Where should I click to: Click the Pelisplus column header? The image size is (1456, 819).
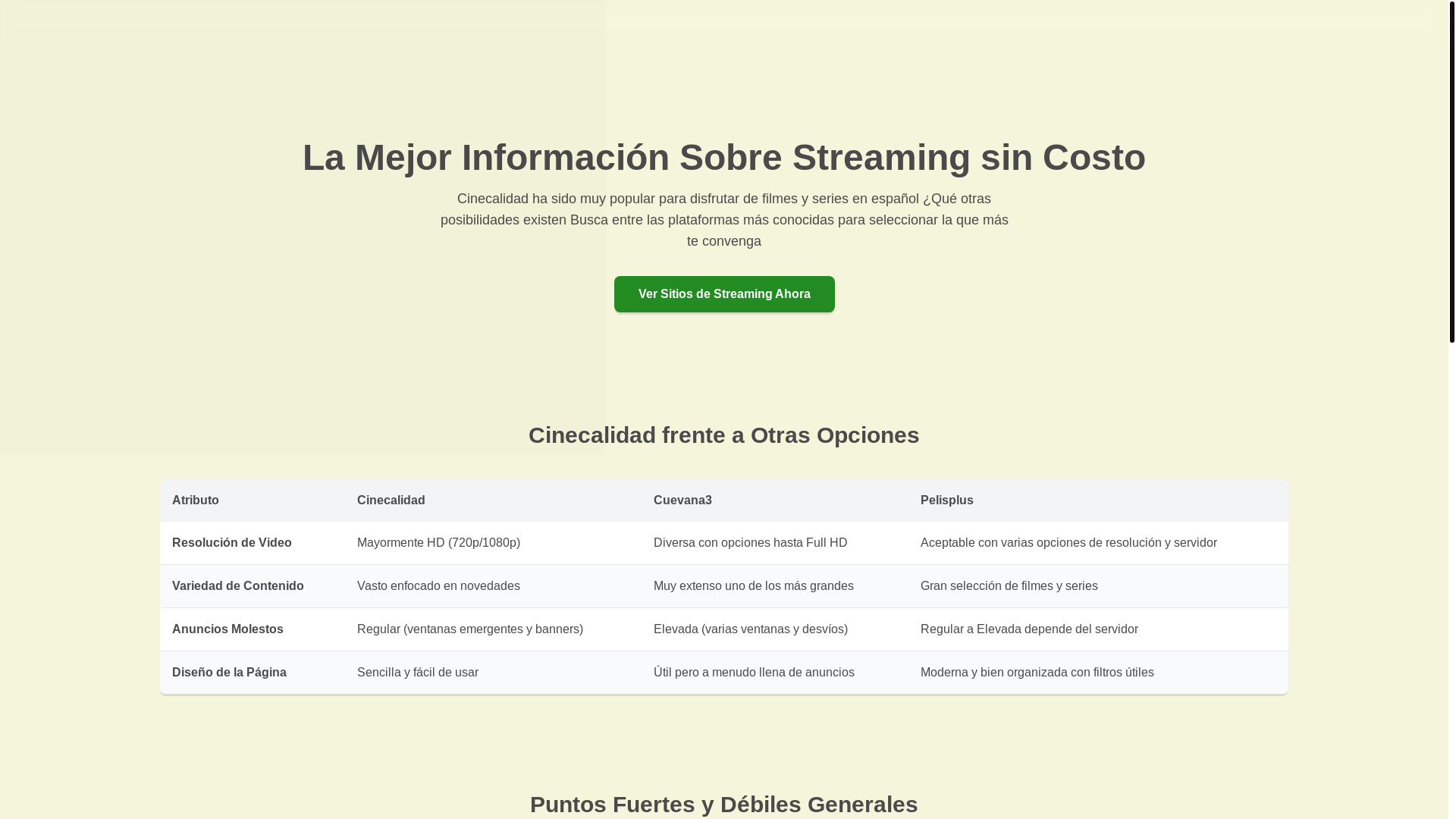click(x=1098, y=500)
